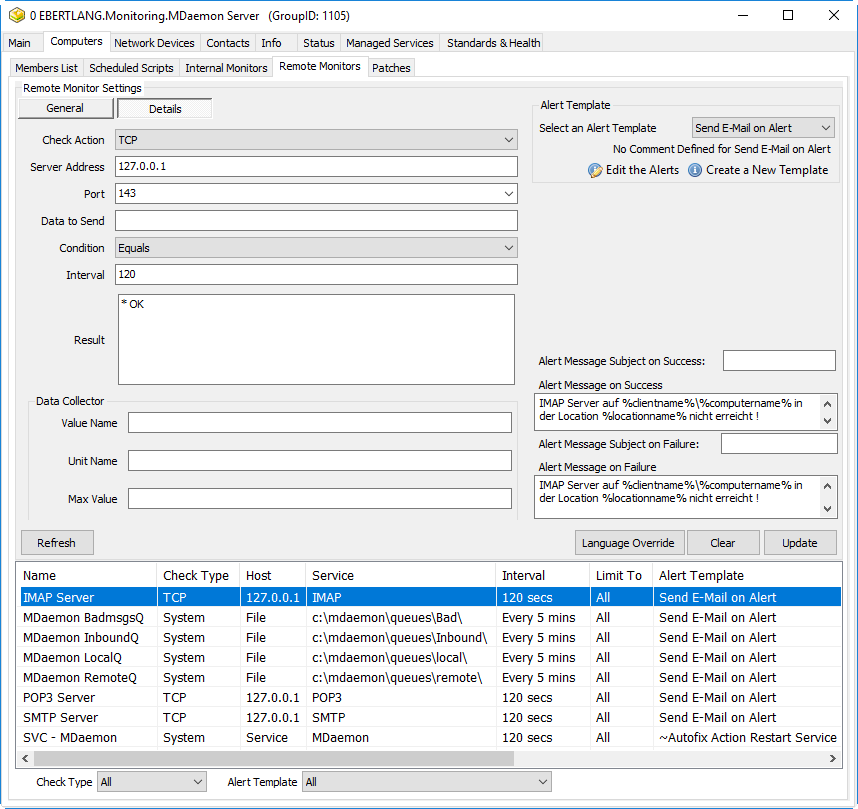The width and height of the screenshot is (858, 809).
Task: Select the POP3 Server monitor row
Action: [x=59, y=697]
